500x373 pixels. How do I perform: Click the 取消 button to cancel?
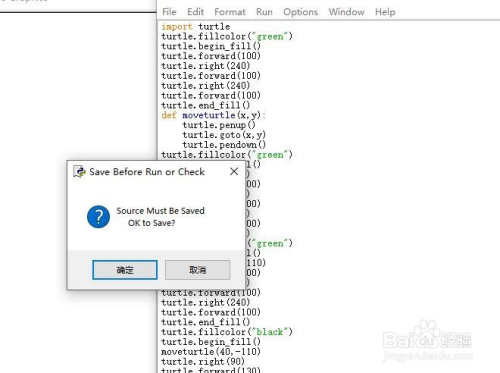(197, 270)
